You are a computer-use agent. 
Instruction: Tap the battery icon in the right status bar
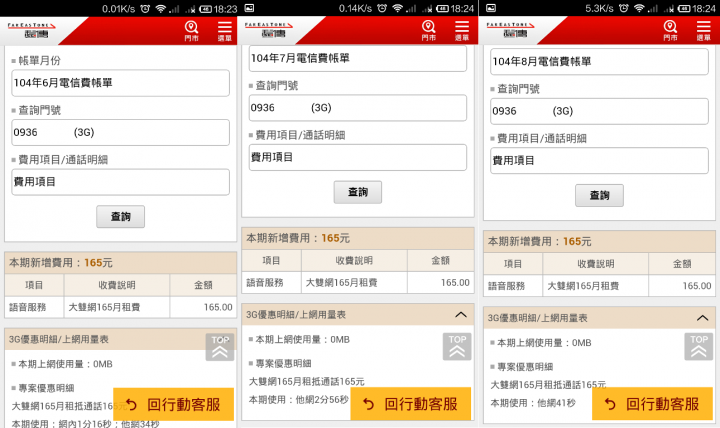coord(685,8)
